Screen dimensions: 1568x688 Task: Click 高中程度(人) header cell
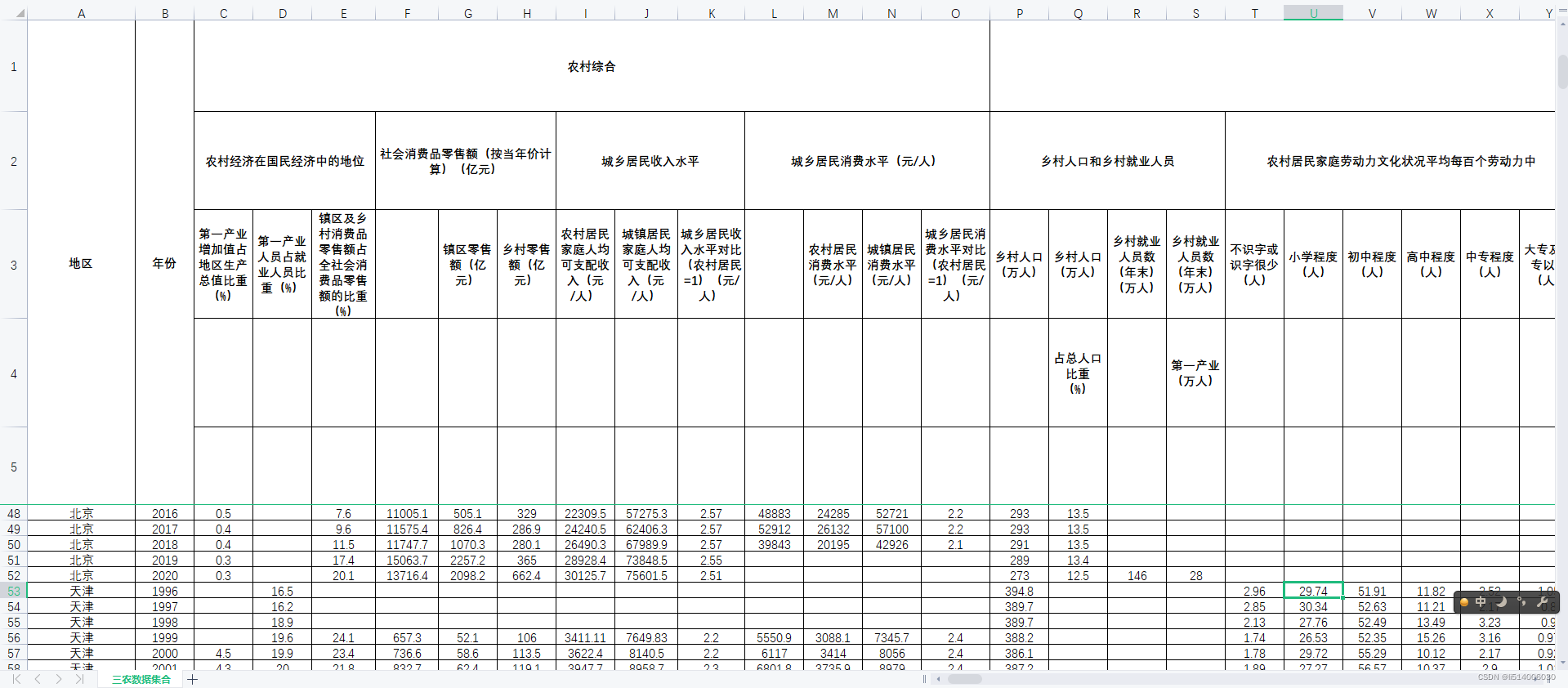click(1431, 265)
